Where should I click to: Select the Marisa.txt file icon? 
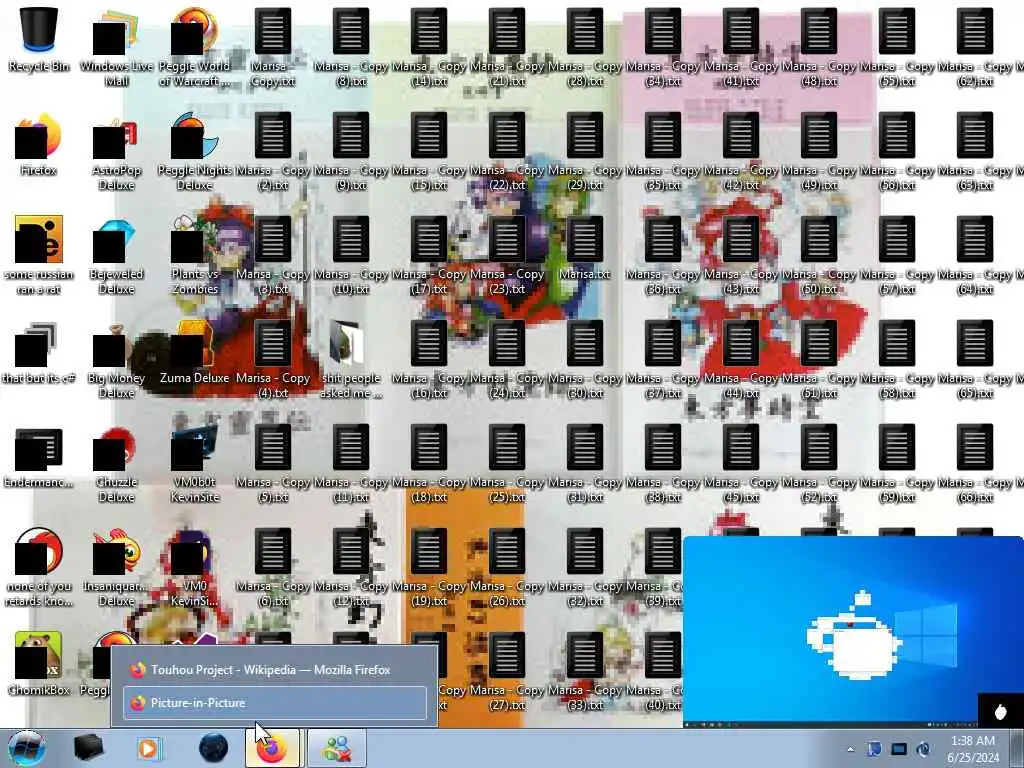(584, 249)
